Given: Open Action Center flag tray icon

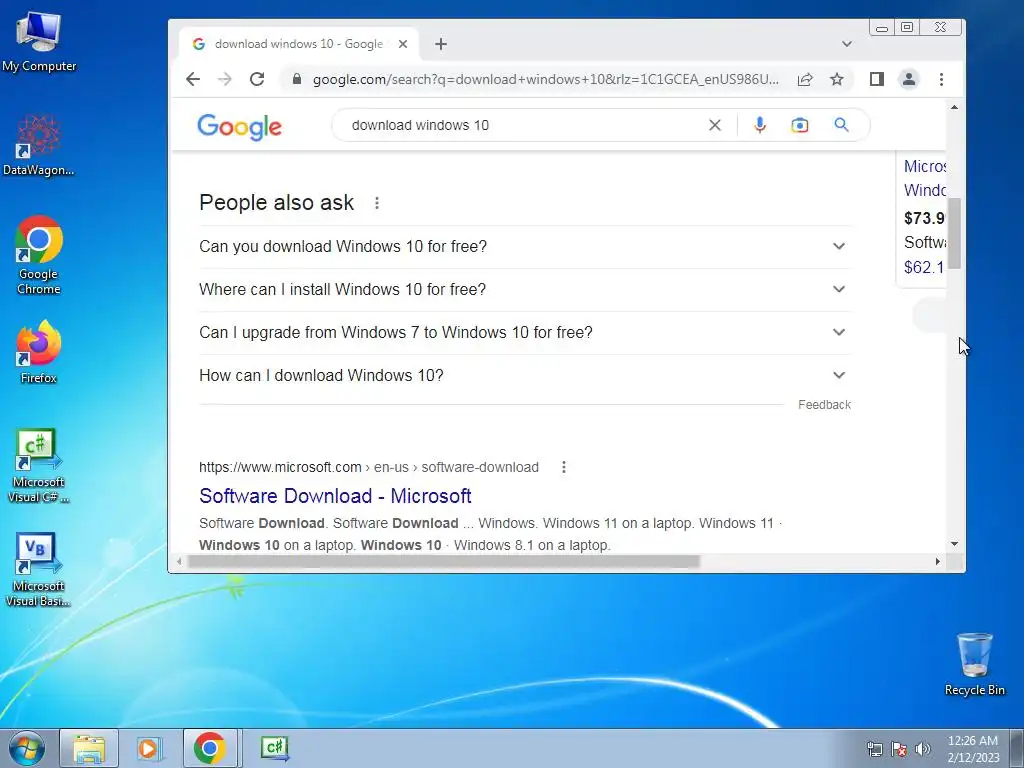Looking at the screenshot, I should coord(899,749).
